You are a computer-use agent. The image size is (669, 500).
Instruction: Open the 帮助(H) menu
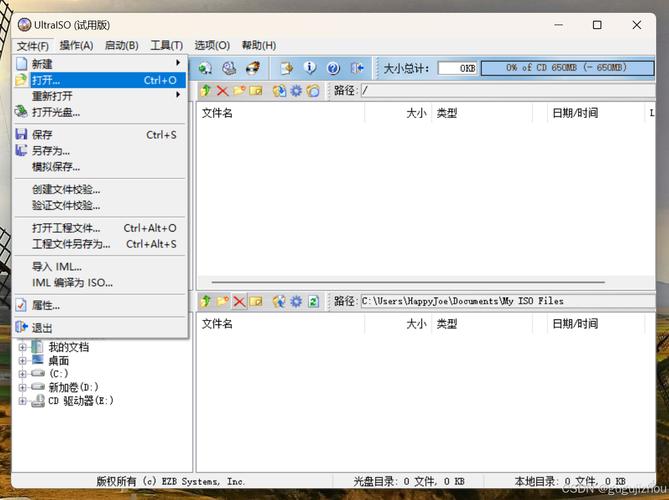coord(259,45)
